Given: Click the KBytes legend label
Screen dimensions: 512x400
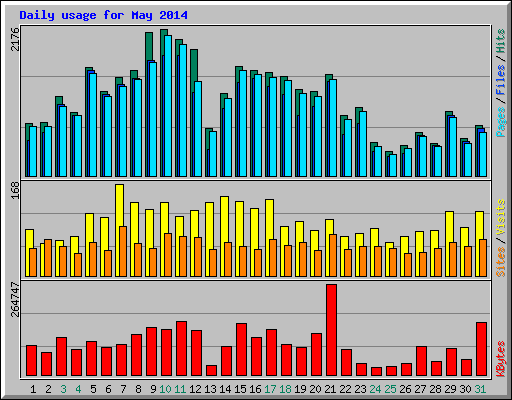Looking at the screenshot, I should [x=501, y=359].
